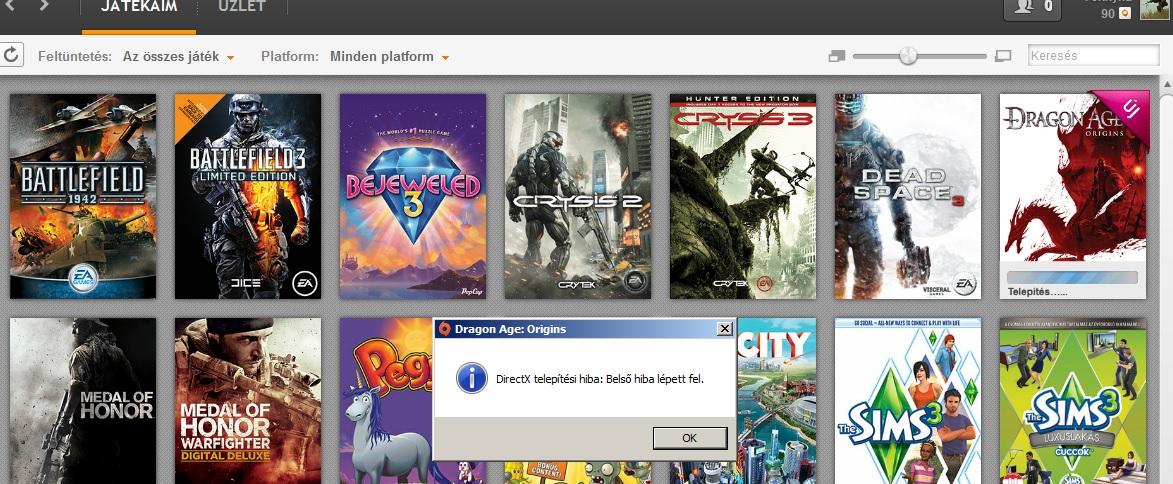
Task: Select Plants vs Zombies cover behind dialog
Action: [578, 473]
